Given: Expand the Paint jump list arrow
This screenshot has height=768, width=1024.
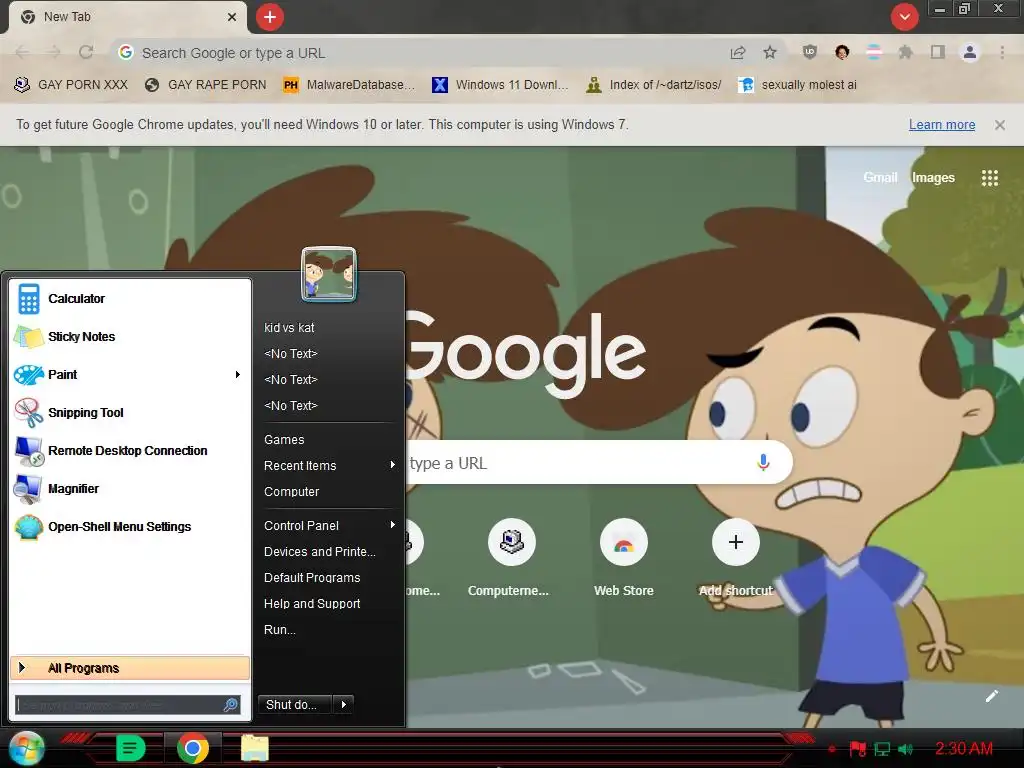Looking at the screenshot, I should [x=238, y=375].
